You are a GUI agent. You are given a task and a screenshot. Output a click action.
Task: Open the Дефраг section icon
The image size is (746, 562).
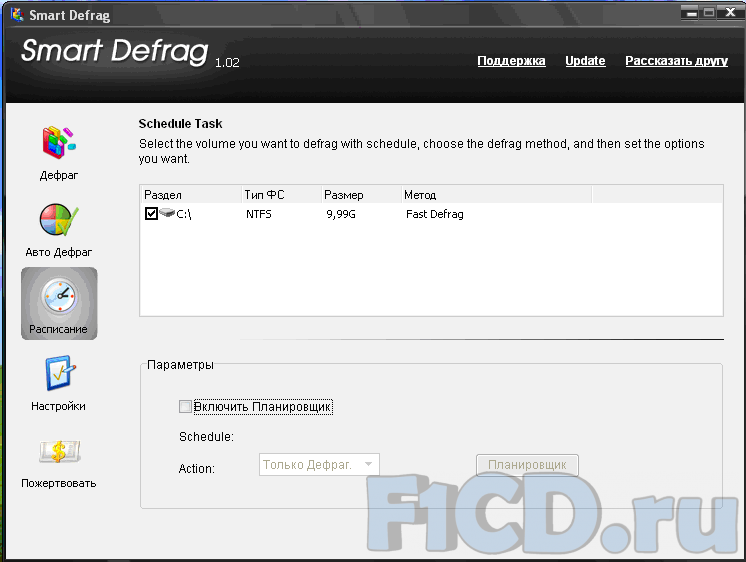point(59,142)
